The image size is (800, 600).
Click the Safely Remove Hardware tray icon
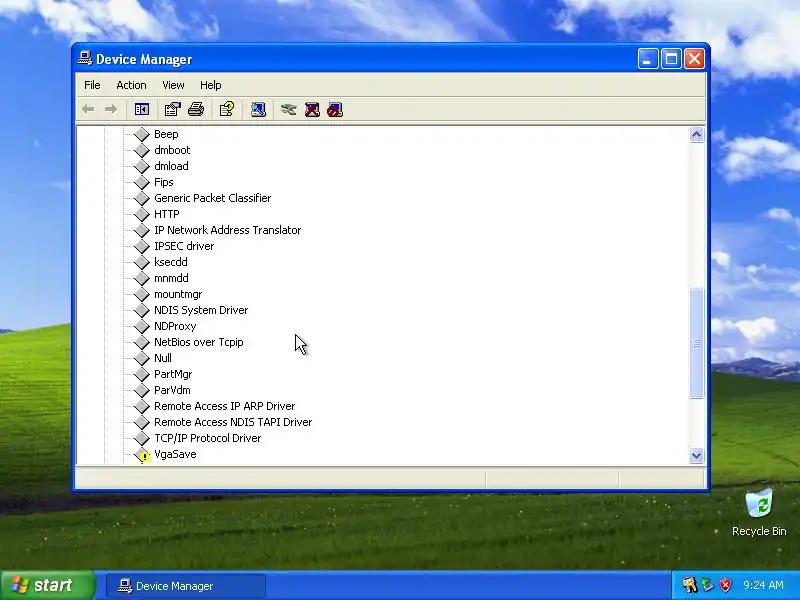pyautogui.click(x=708, y=585)
